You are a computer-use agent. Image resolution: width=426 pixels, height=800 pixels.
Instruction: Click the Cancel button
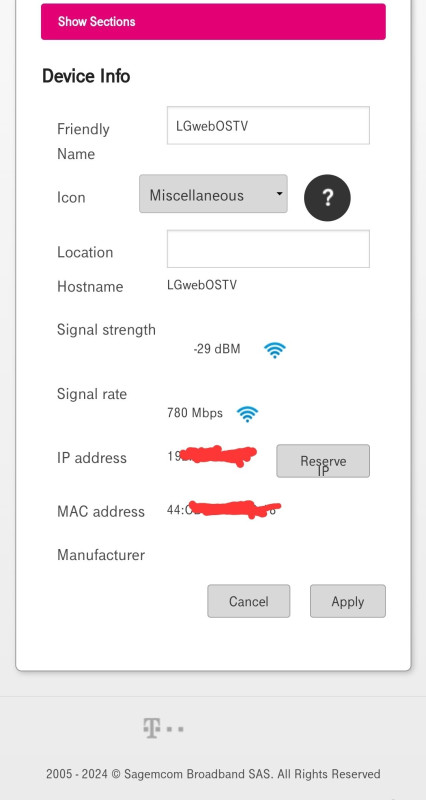pos(248,601)
